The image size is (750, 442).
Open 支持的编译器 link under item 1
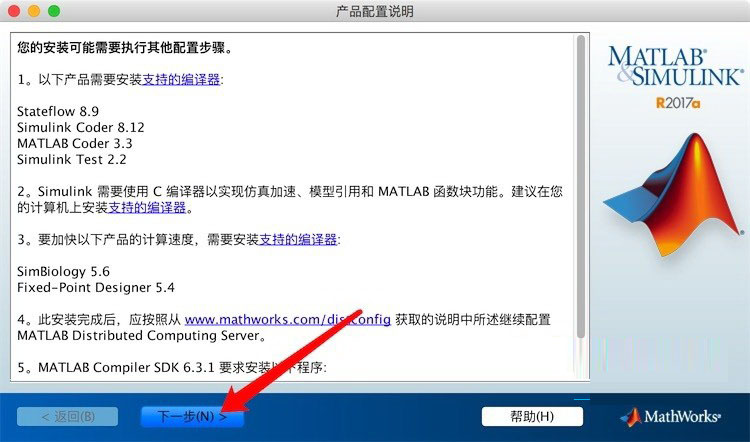tap(181, 79)
